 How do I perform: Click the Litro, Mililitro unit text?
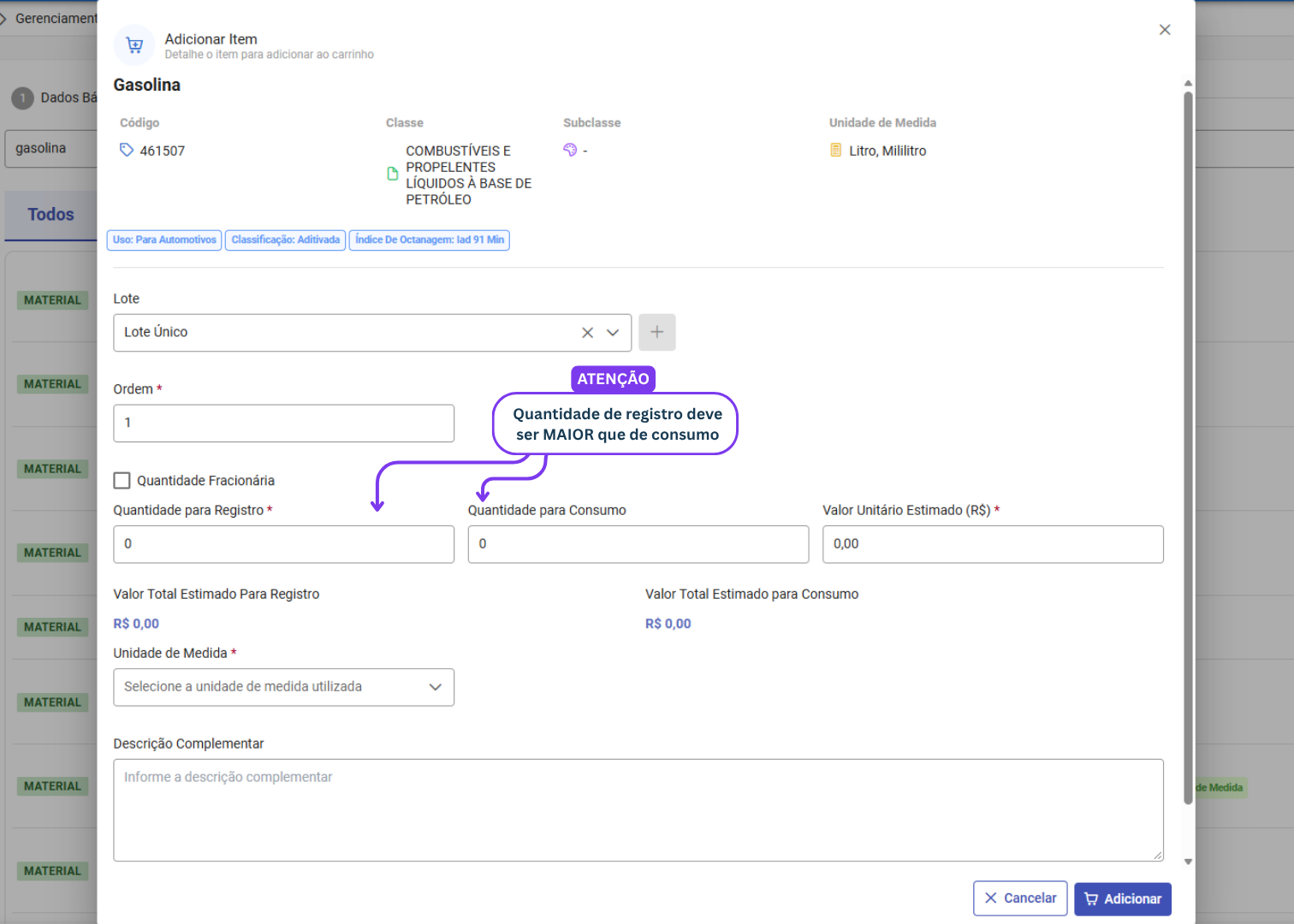click(887, 151)
